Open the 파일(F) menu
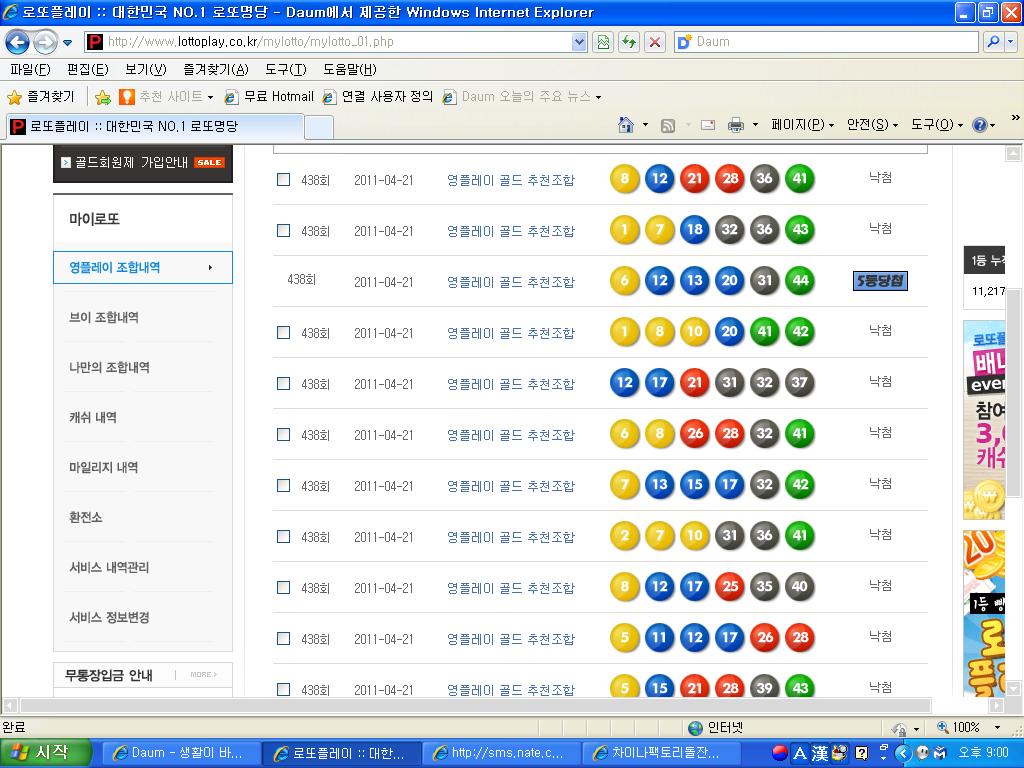The height and width of the screenshot is (768, 1024). point(30,69)
